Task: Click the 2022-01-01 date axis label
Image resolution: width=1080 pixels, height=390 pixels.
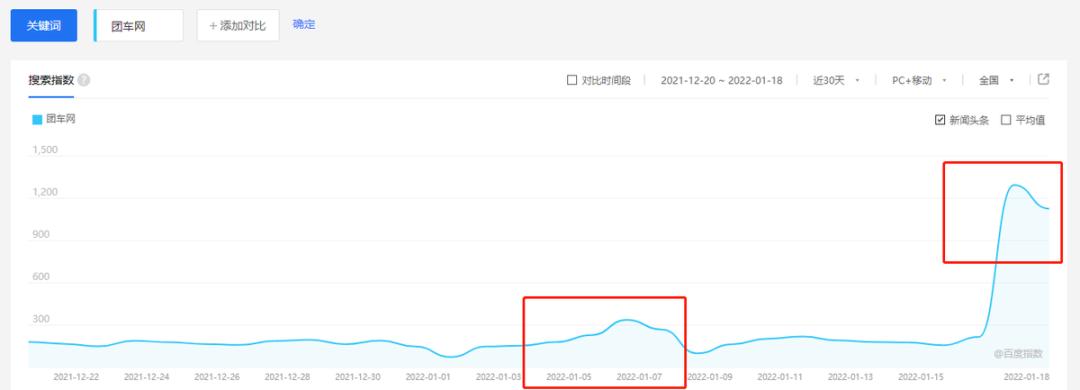Action: click(428, 377)
